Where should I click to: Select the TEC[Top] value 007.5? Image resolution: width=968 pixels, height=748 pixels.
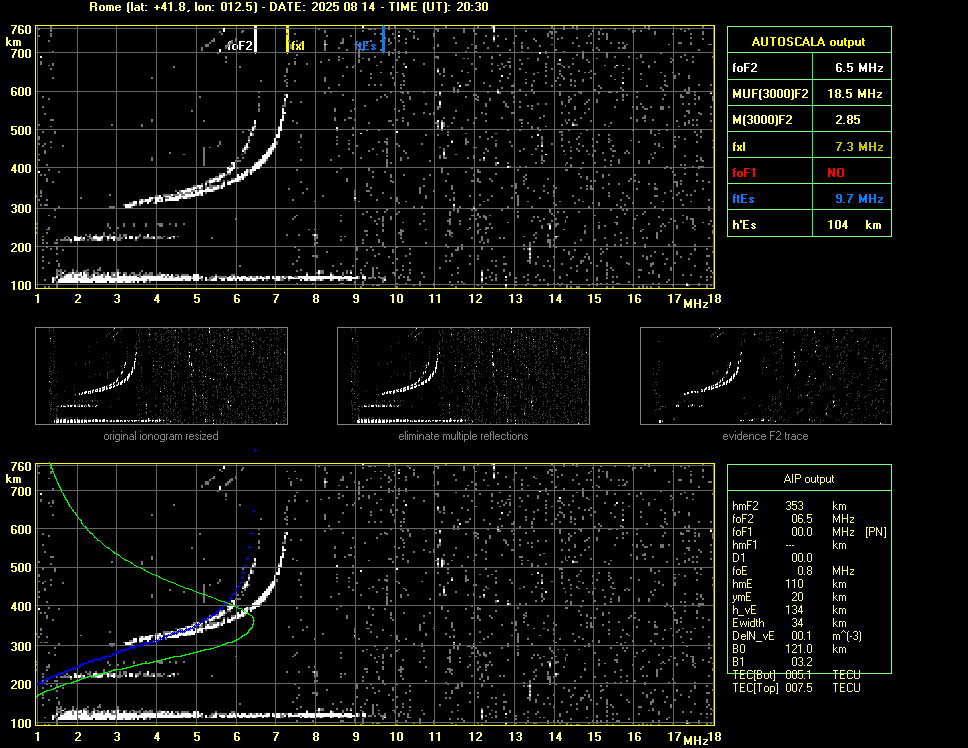pos(799,688)
